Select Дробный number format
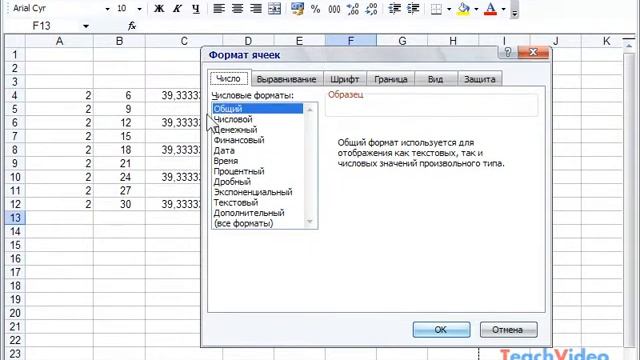This screenshot has width=640, height=360. (x=258, y=182)
